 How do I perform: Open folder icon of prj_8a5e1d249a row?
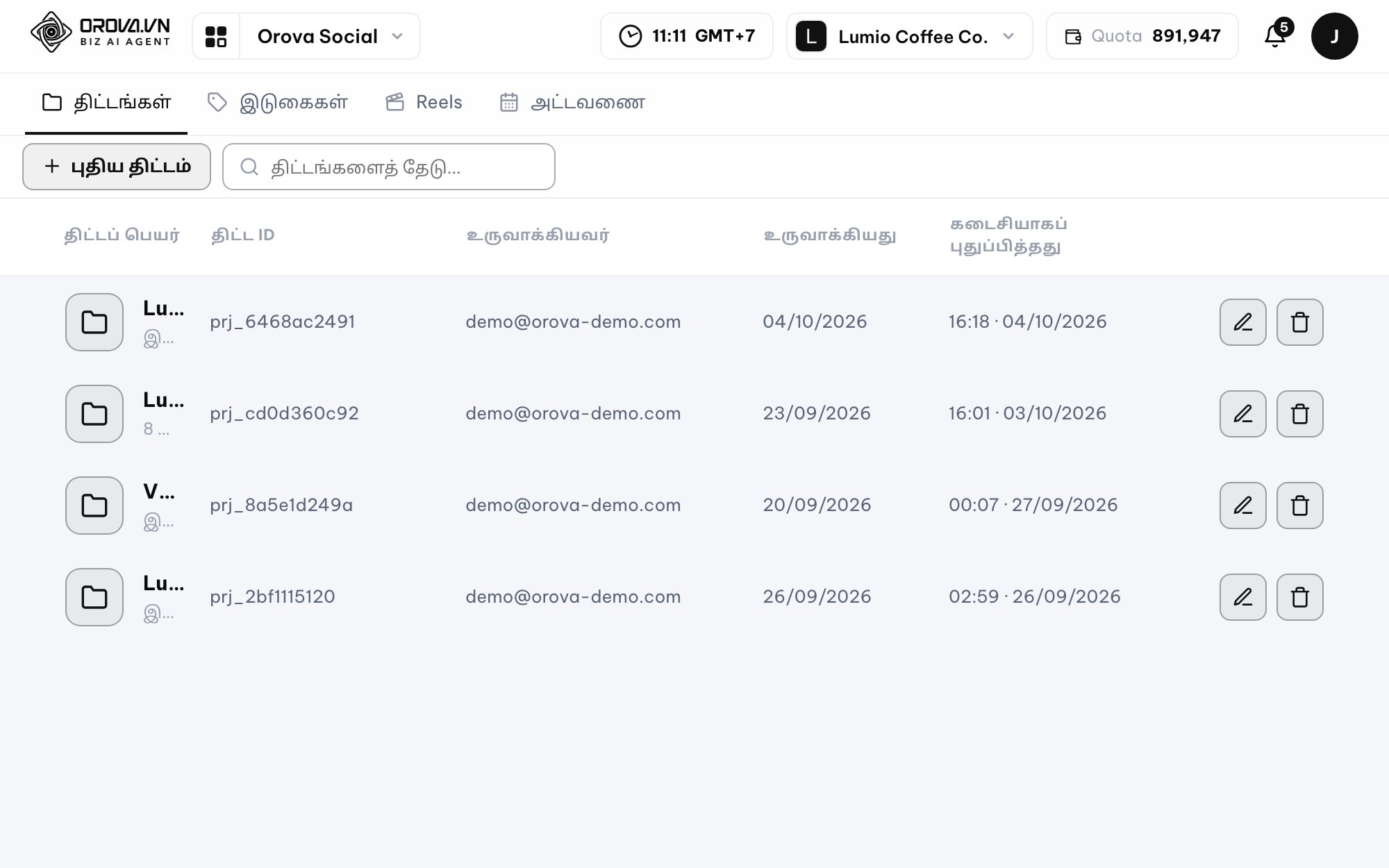tap(94, 506)
